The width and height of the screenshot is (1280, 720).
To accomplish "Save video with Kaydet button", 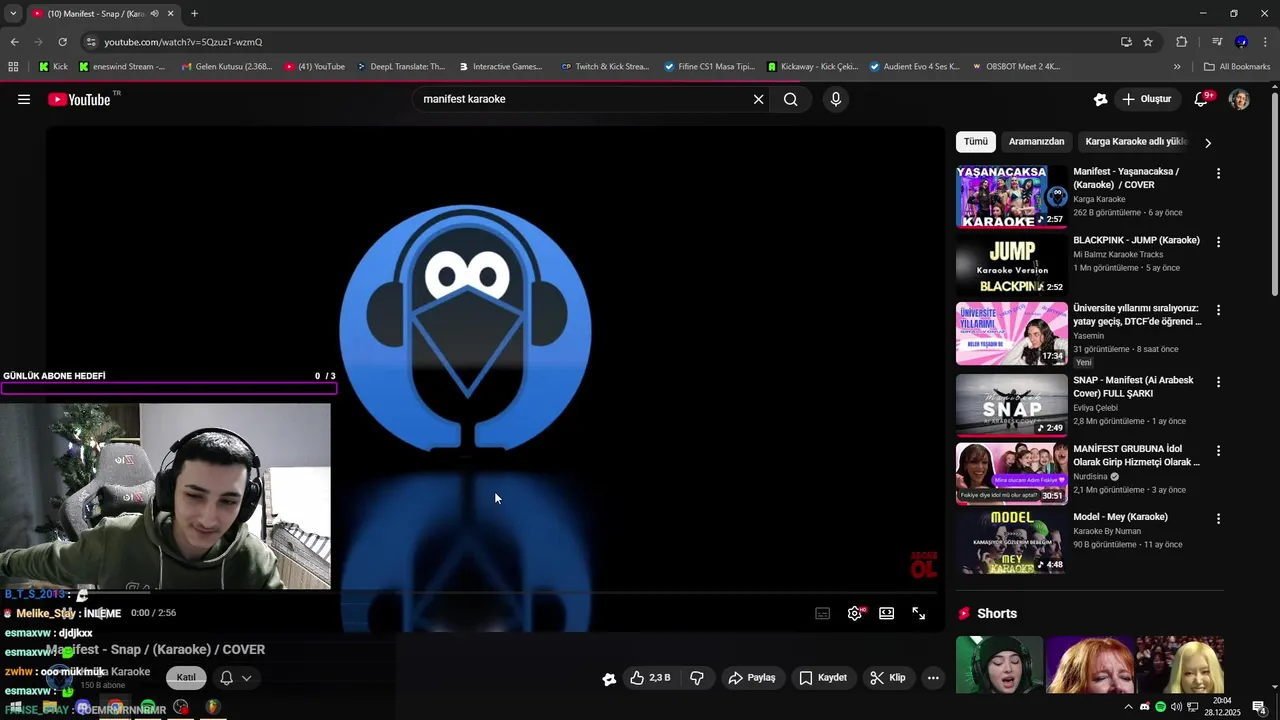I will click(823, 678).
